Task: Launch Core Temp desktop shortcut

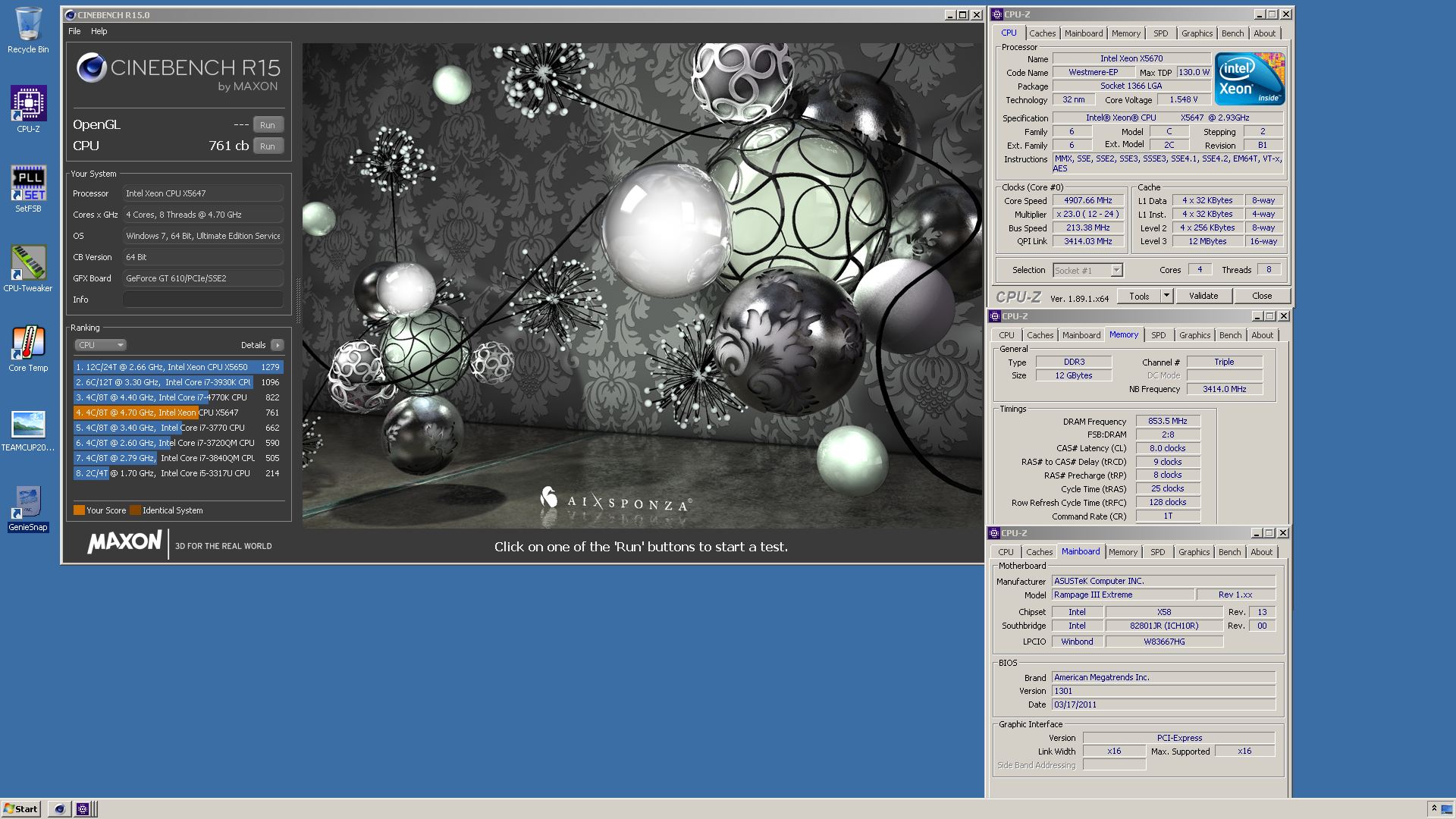Action: 28,349
